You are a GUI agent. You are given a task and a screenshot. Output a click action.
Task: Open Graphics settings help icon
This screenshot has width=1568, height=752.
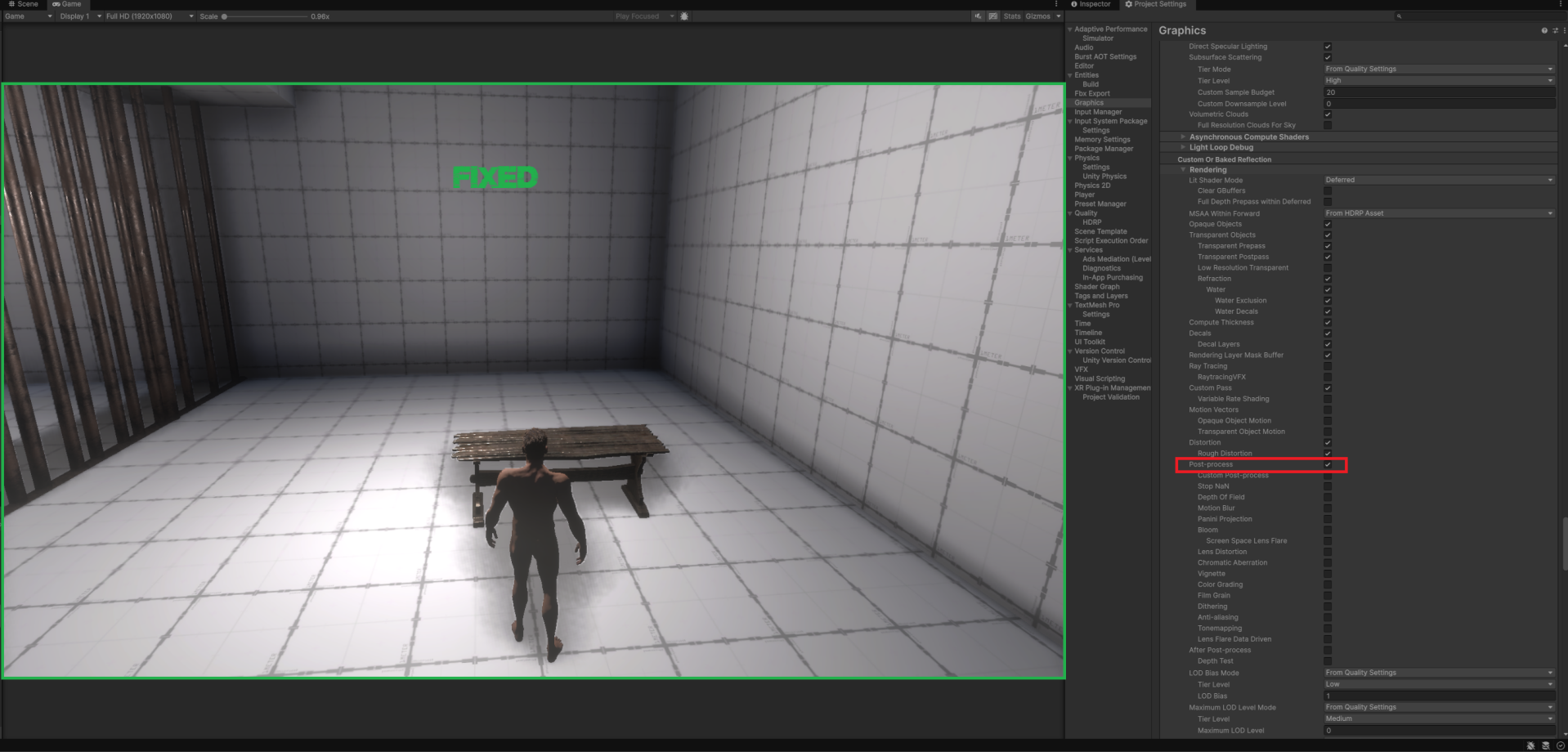1543,30
